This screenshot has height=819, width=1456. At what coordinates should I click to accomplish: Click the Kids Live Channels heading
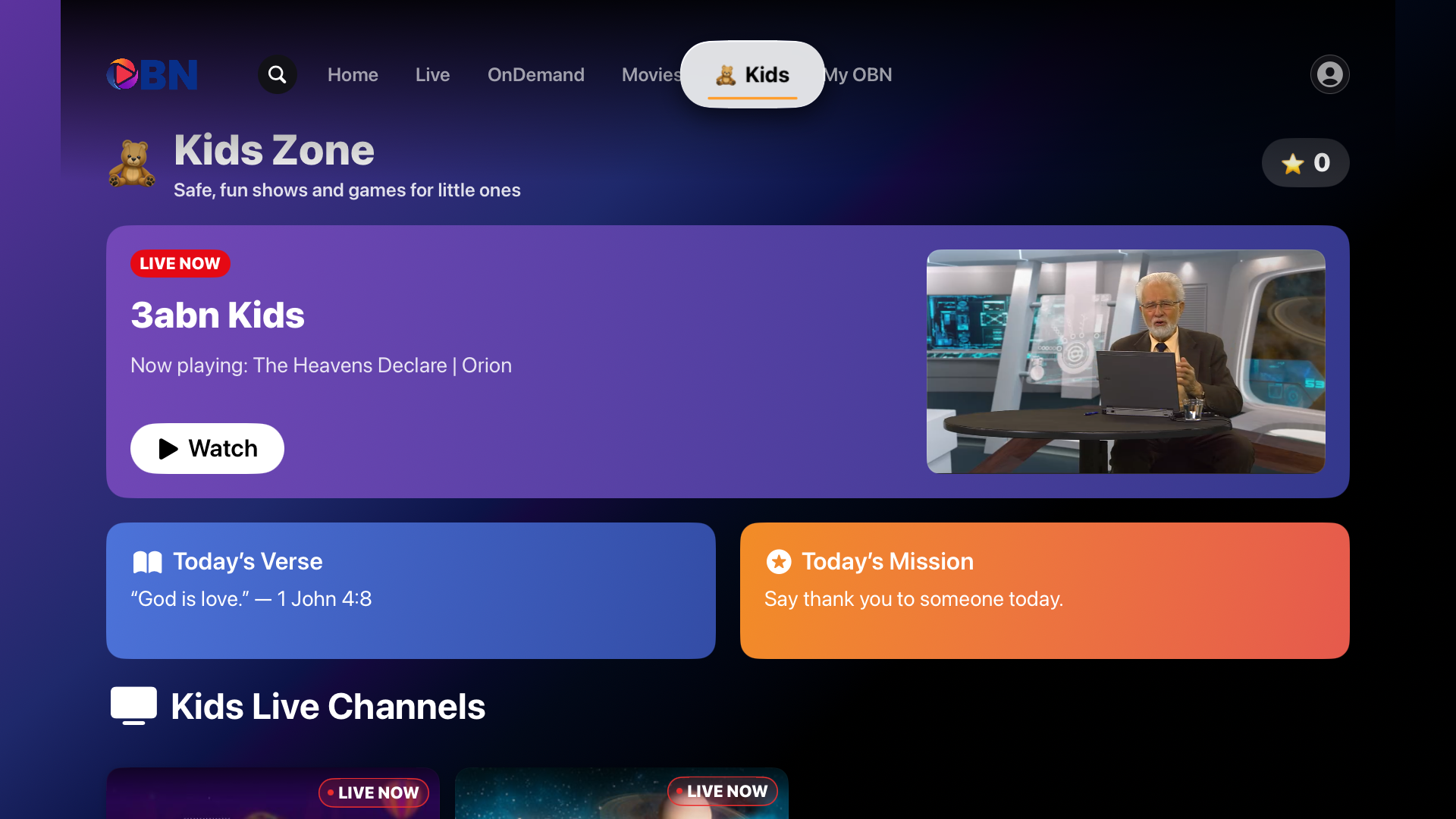tap(328, 707)
